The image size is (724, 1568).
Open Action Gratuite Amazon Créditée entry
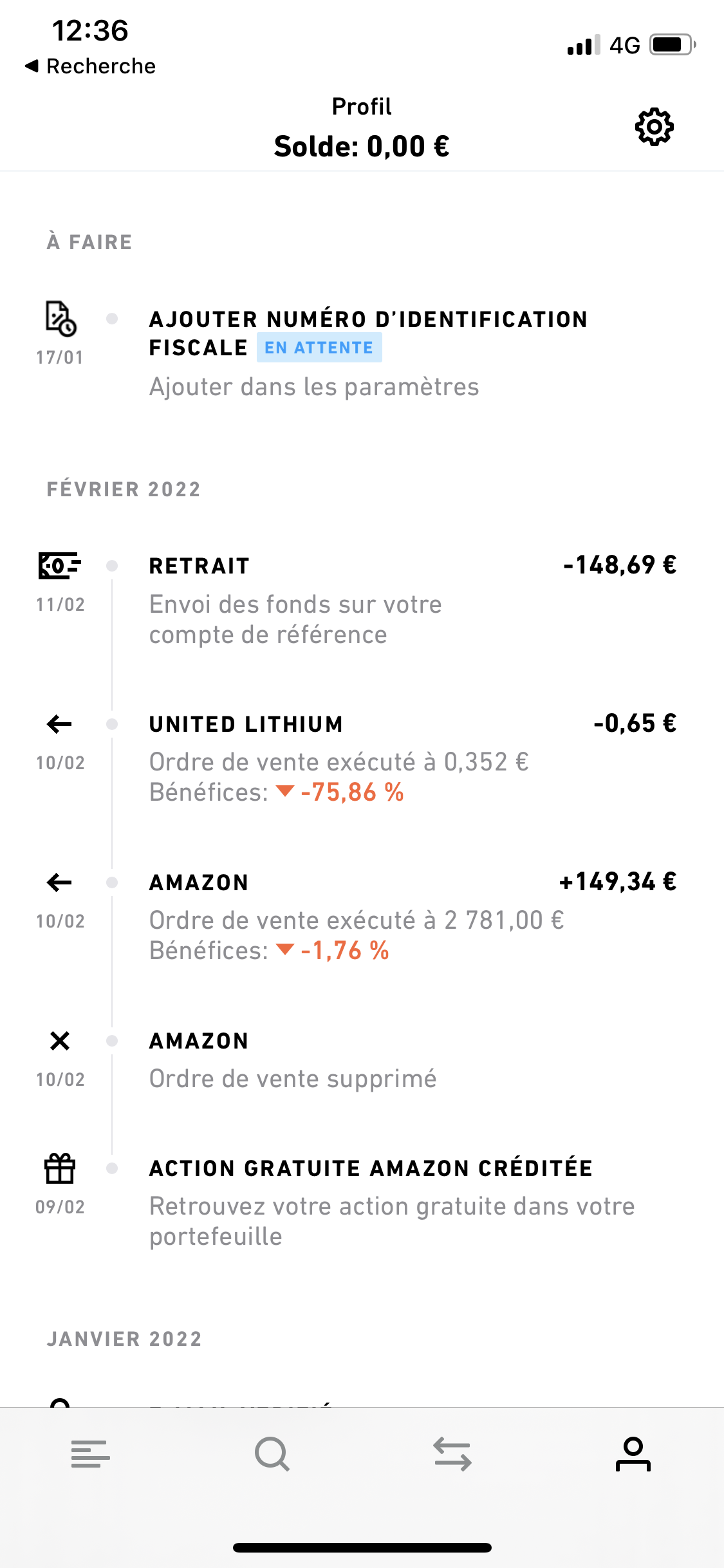[371, 1168]
